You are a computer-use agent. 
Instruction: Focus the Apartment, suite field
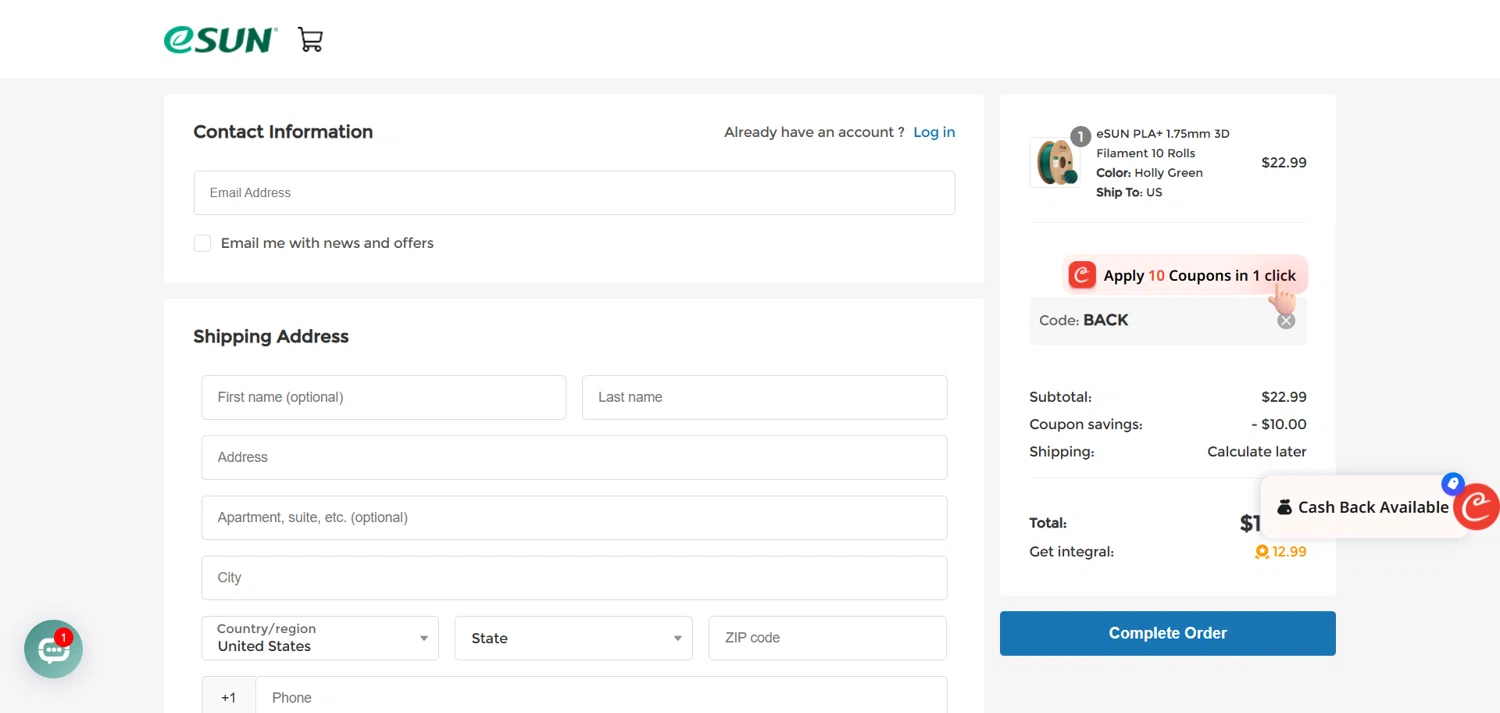click(x=574, y=517)
